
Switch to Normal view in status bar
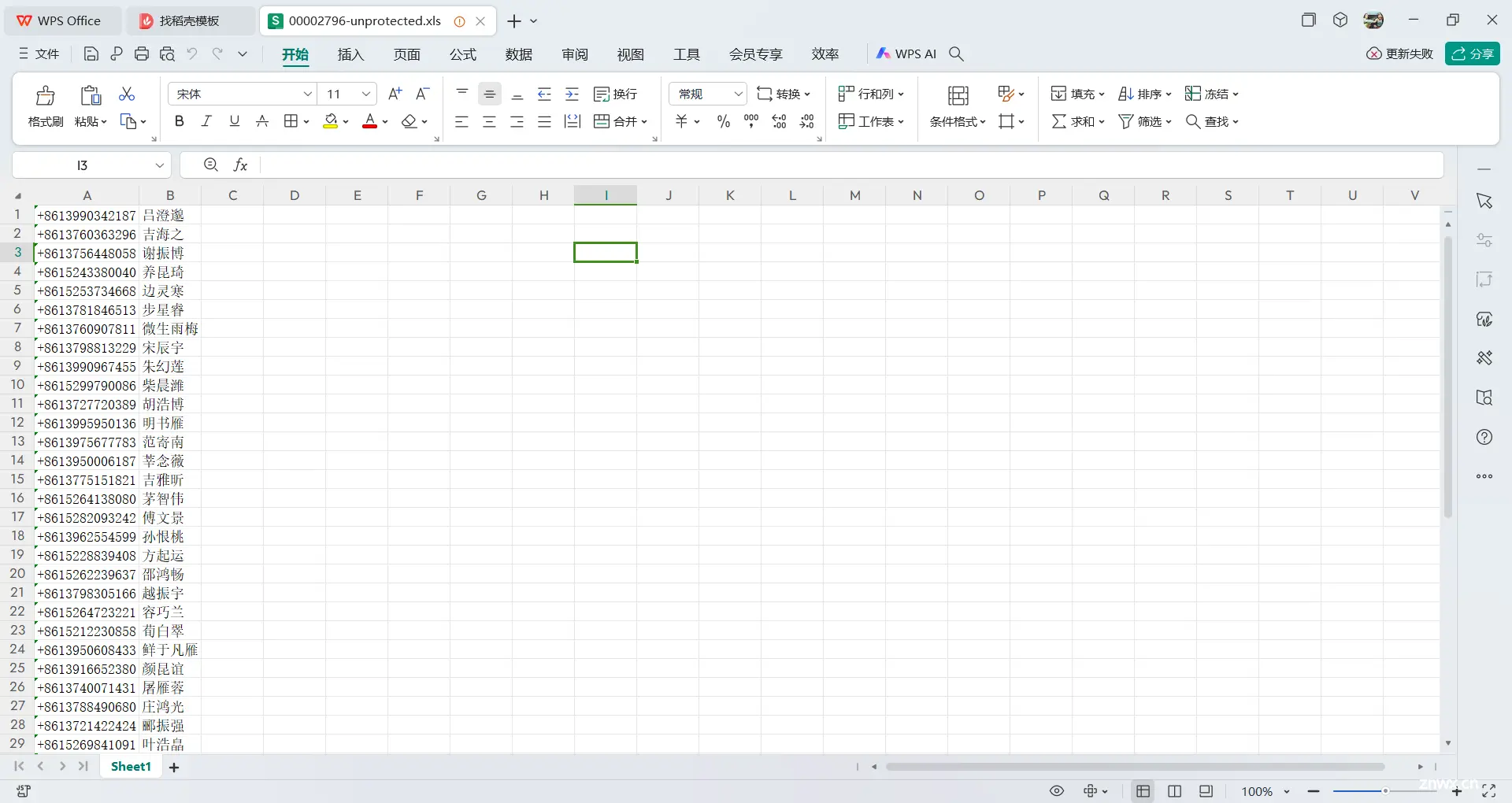click(1143, 791)
